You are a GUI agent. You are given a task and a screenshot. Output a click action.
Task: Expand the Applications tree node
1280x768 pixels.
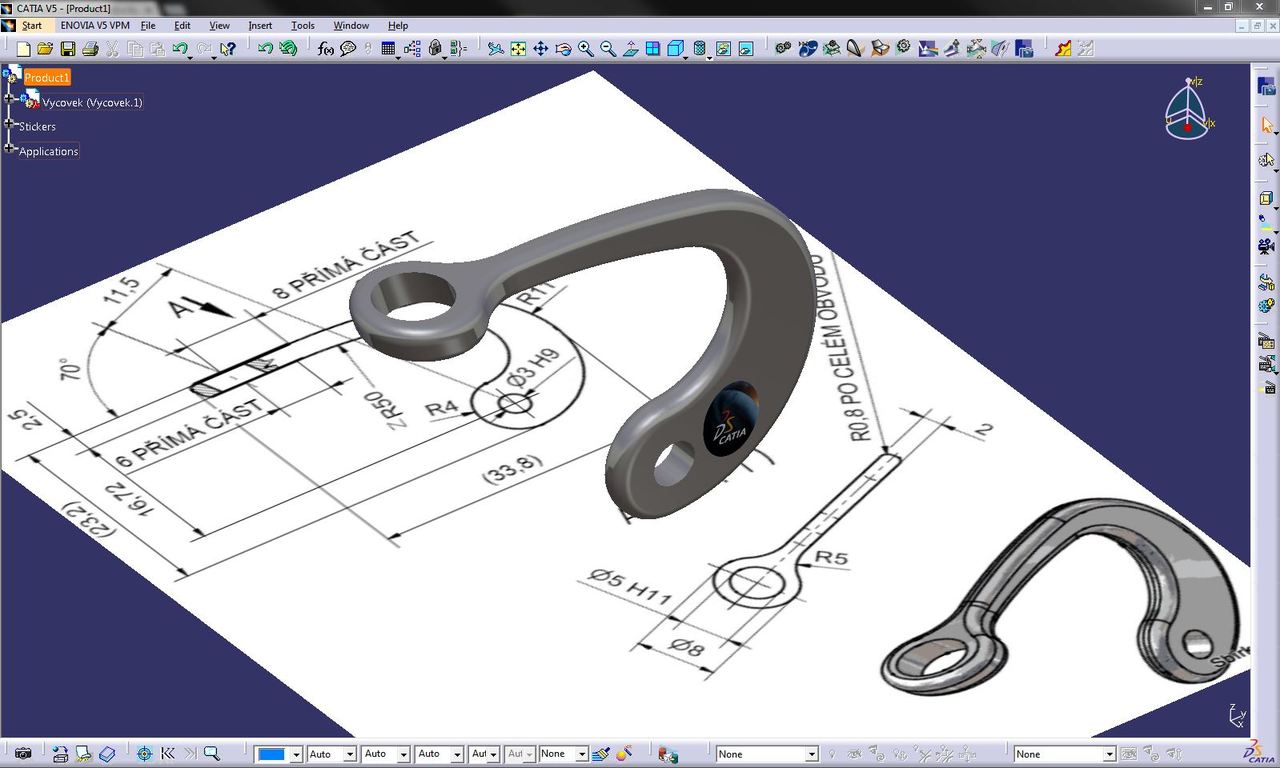pyautogui.click(x=10, y=149)
